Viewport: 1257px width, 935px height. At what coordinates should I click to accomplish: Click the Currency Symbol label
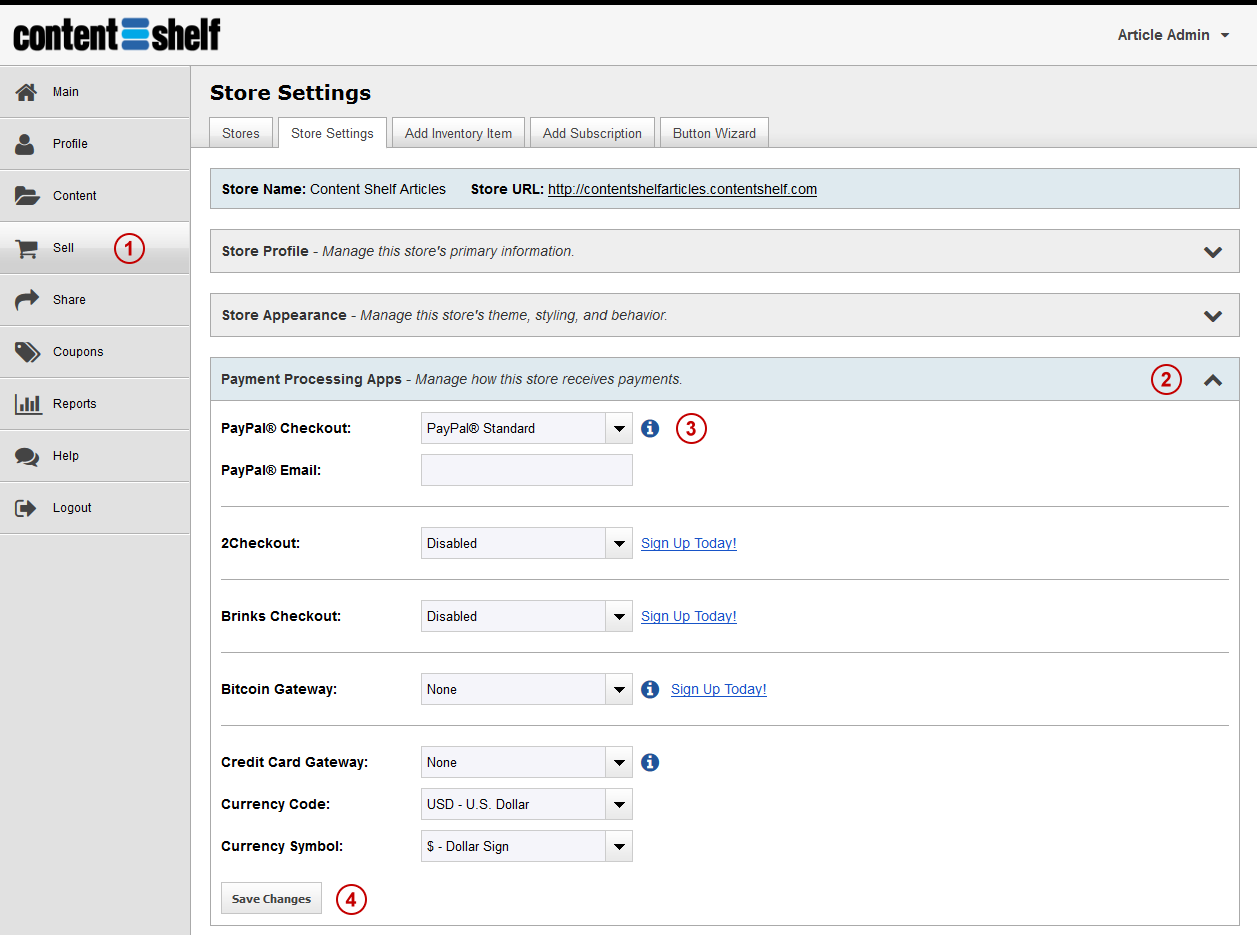pos(282,846)
